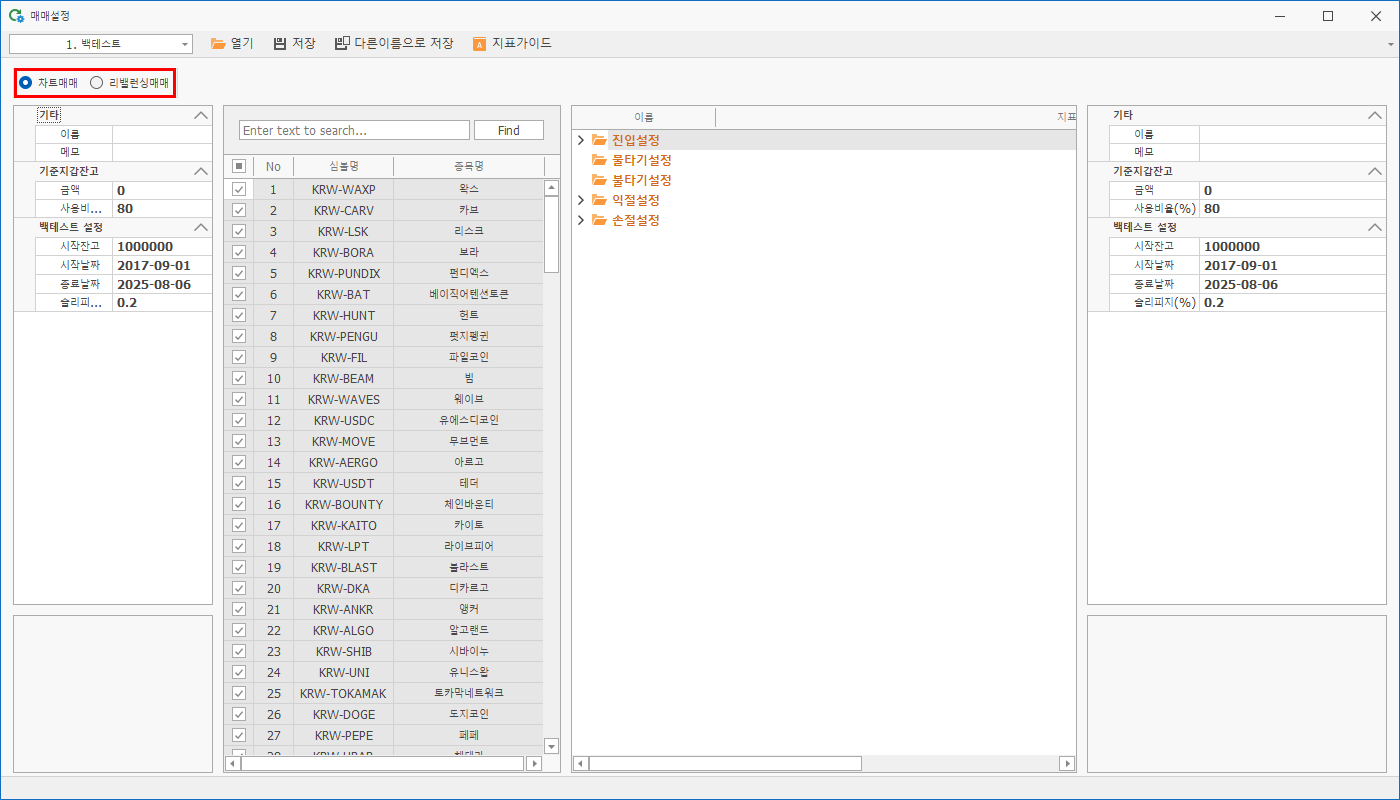Collapse the right panel 백테스트 설정 section
Image resolution: width=1400 pixels, height=800 pixels.
(x=1375, y=227)
